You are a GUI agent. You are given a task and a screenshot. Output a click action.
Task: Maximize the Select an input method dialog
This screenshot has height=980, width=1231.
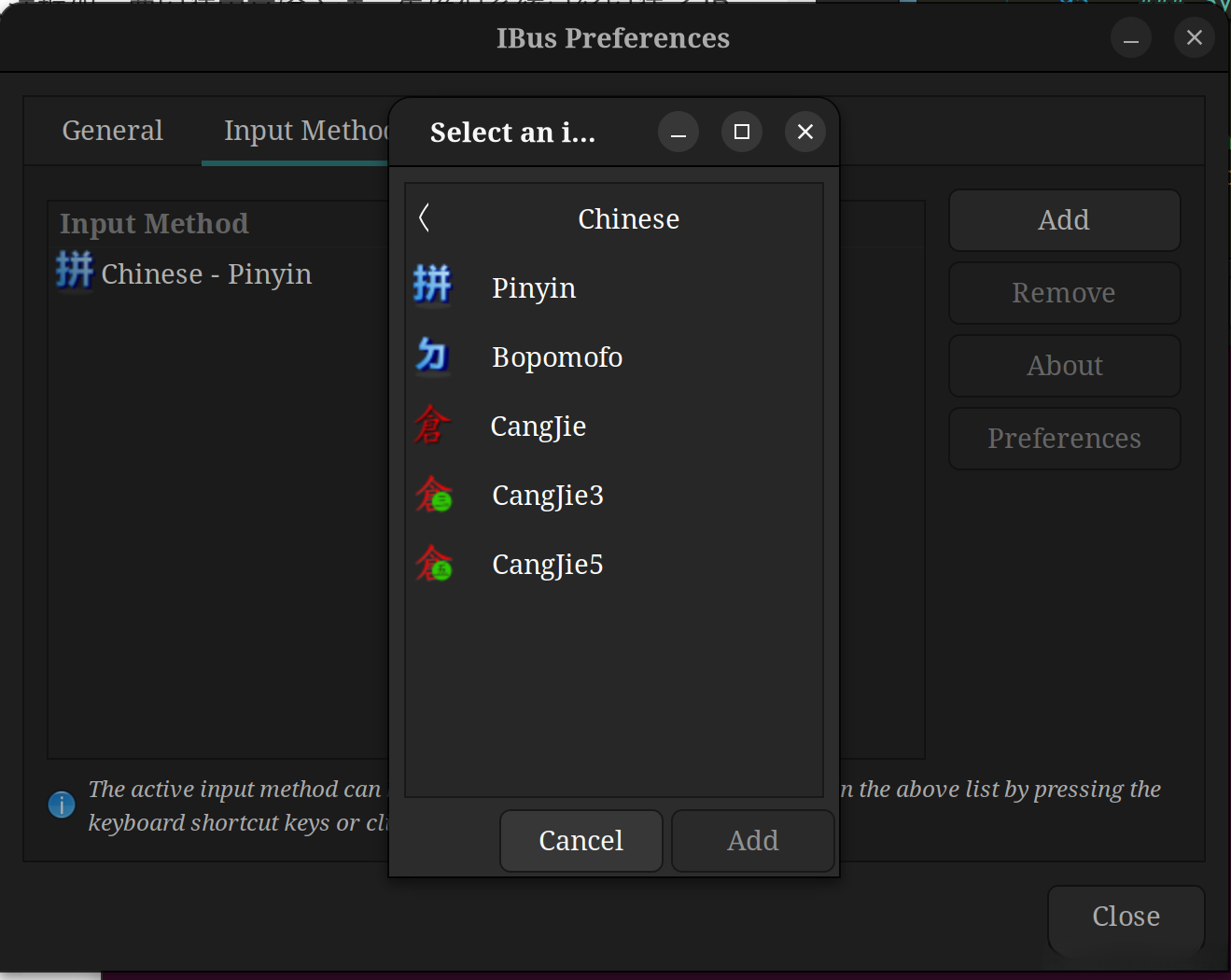[742, 132]
